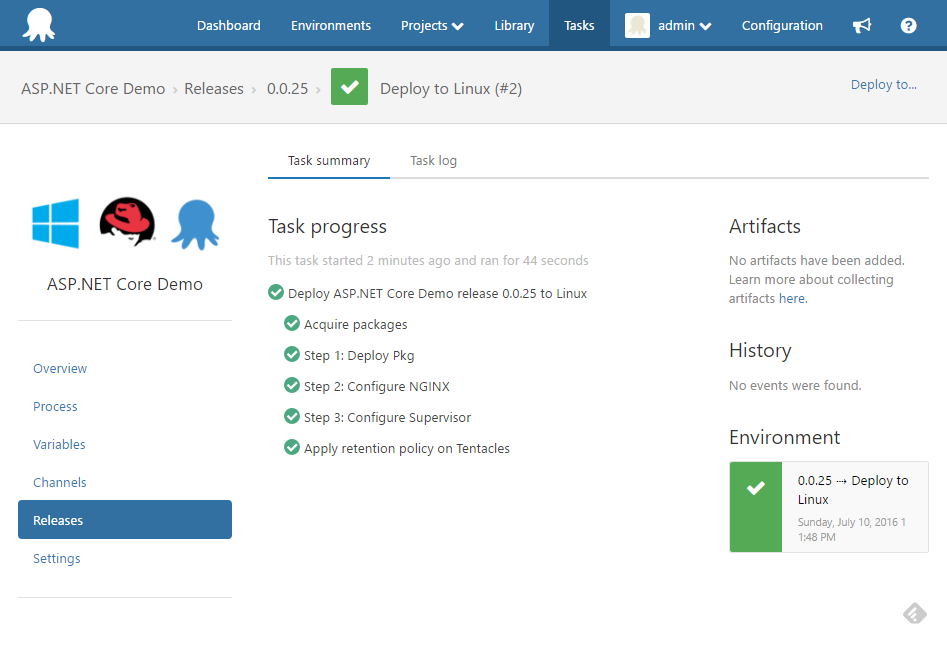Navigate to the Dashboard menu item

pos(228,25)
